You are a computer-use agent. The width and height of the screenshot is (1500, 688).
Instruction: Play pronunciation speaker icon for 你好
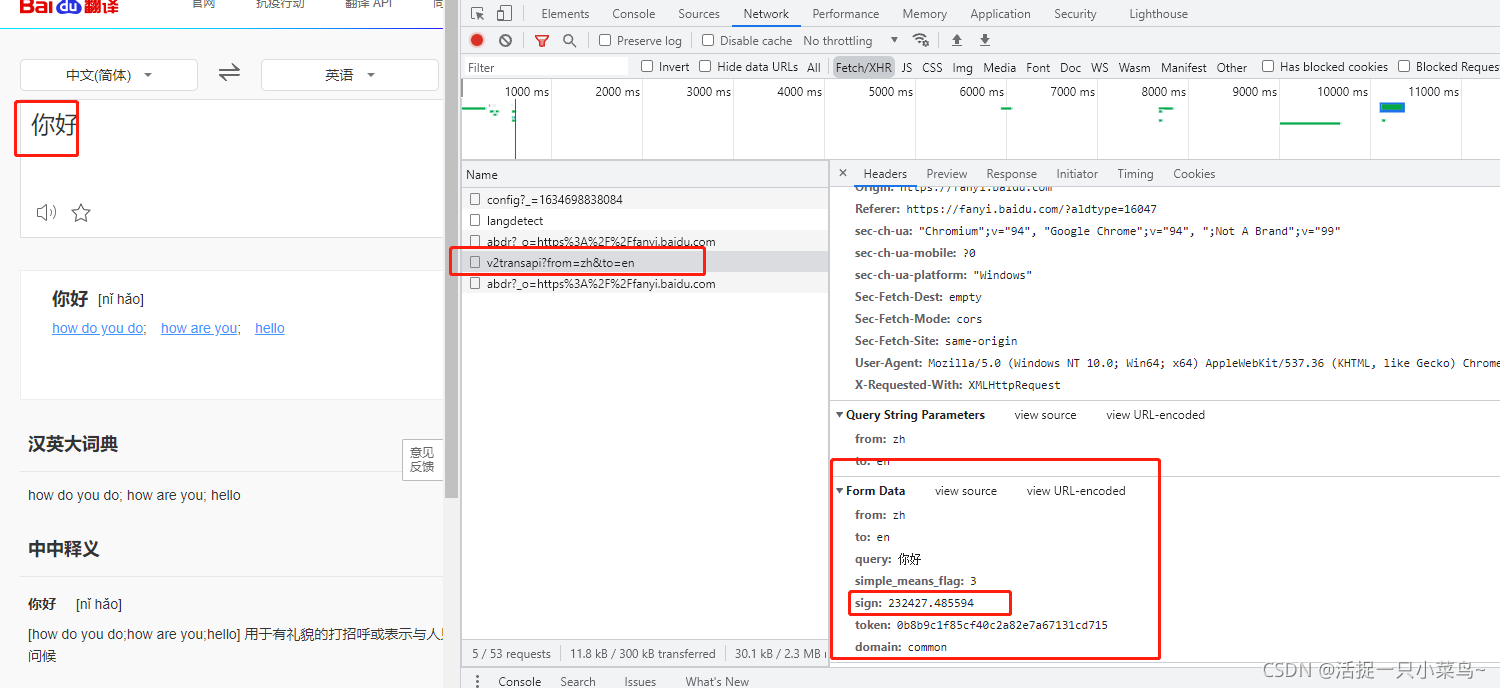coord(46,212)
